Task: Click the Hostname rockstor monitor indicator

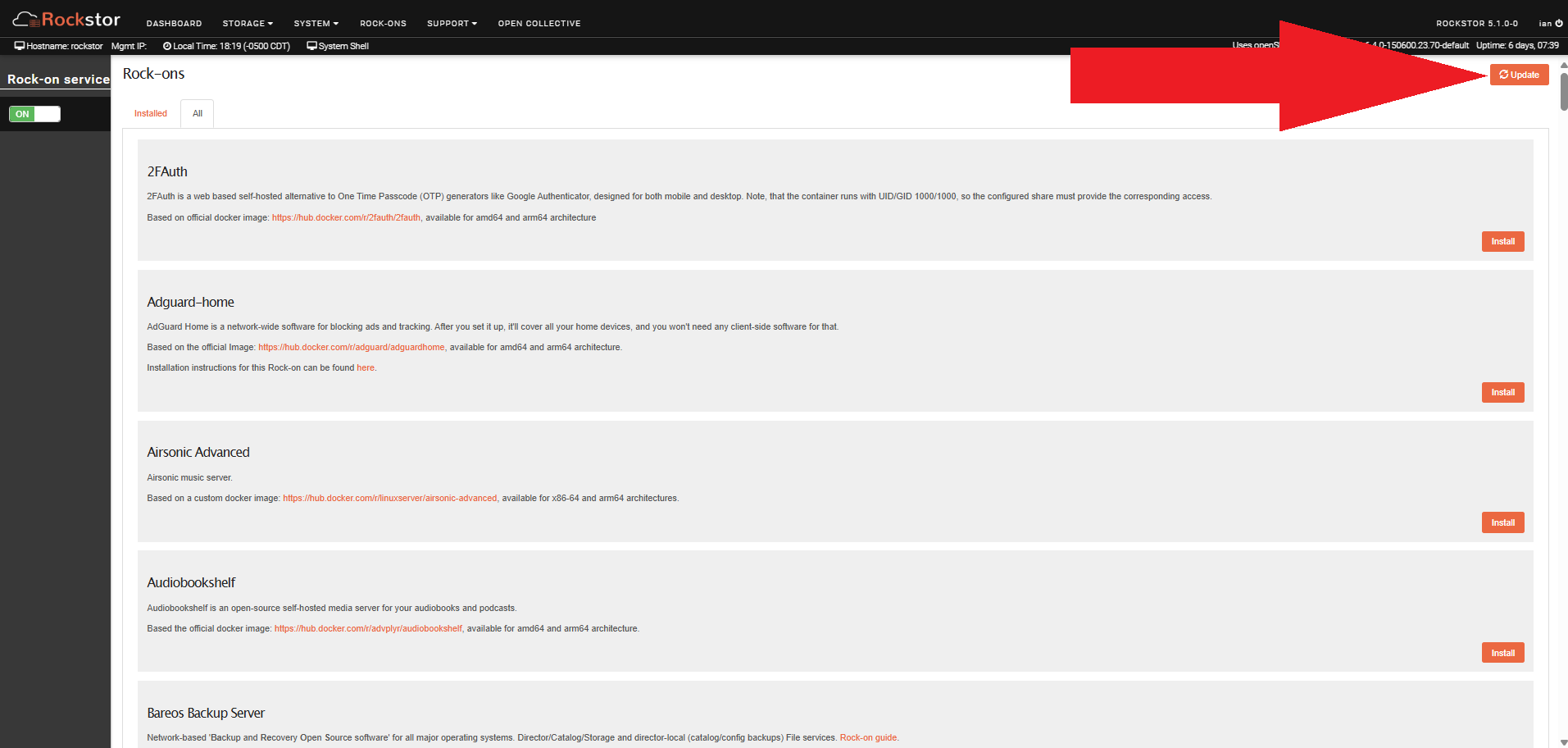Action: [x=58, y=46]
